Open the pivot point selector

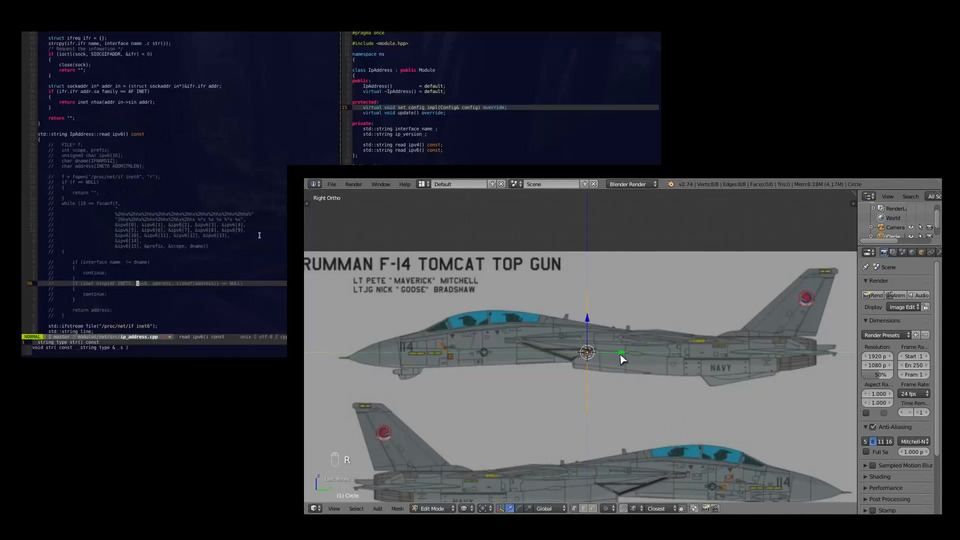(x=485, y=508)
